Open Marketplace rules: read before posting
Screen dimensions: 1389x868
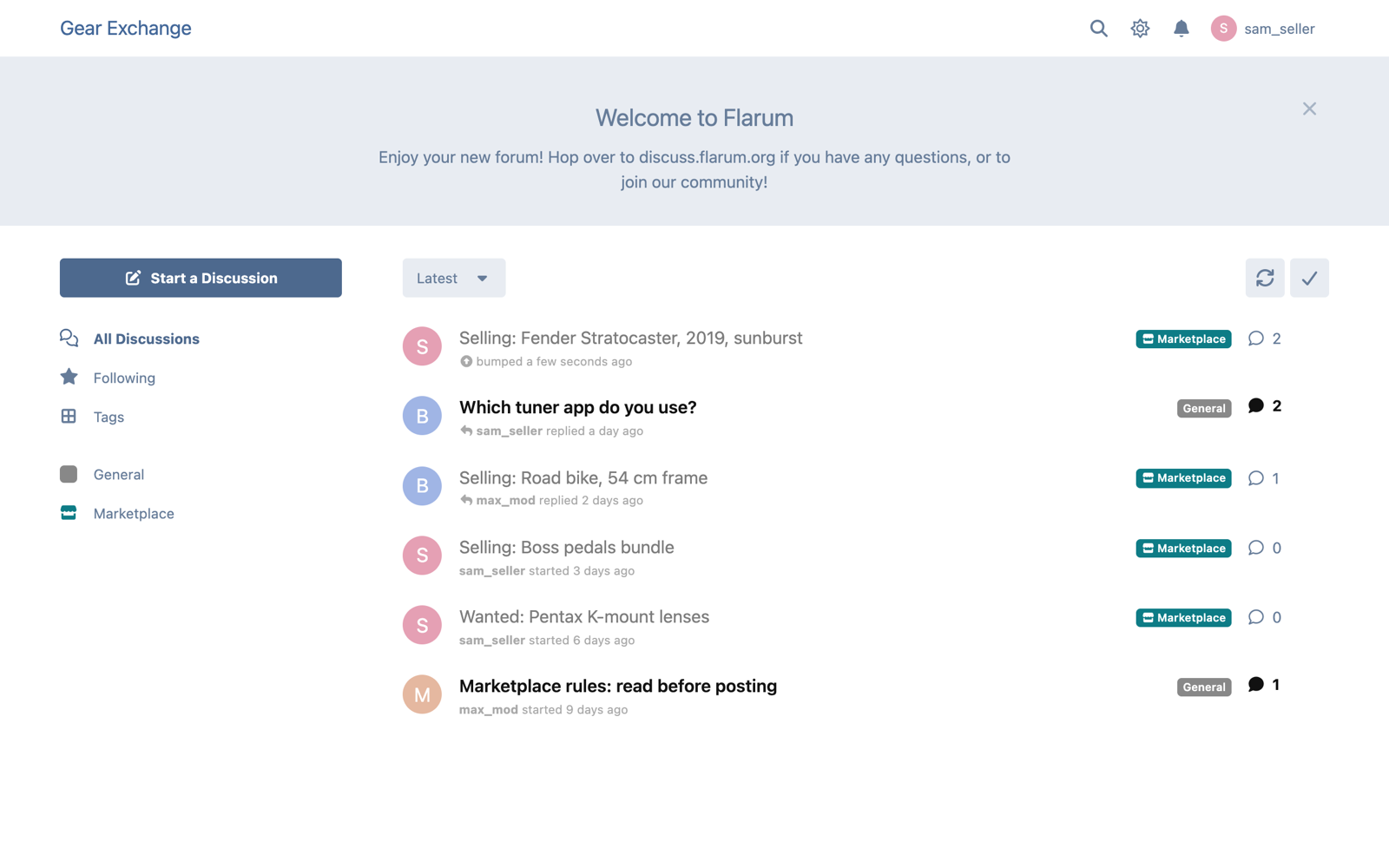(x=618, y=686)
